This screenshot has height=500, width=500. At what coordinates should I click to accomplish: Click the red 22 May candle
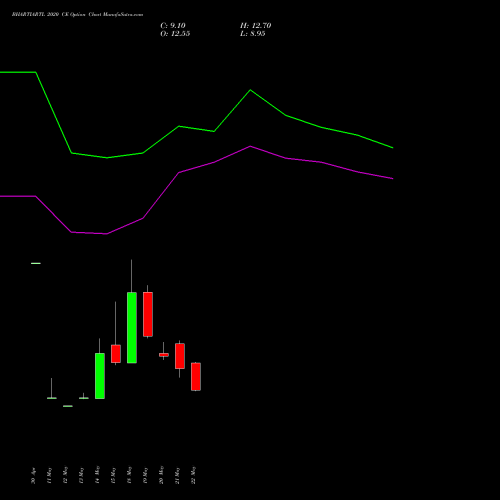tap(196, 376)
